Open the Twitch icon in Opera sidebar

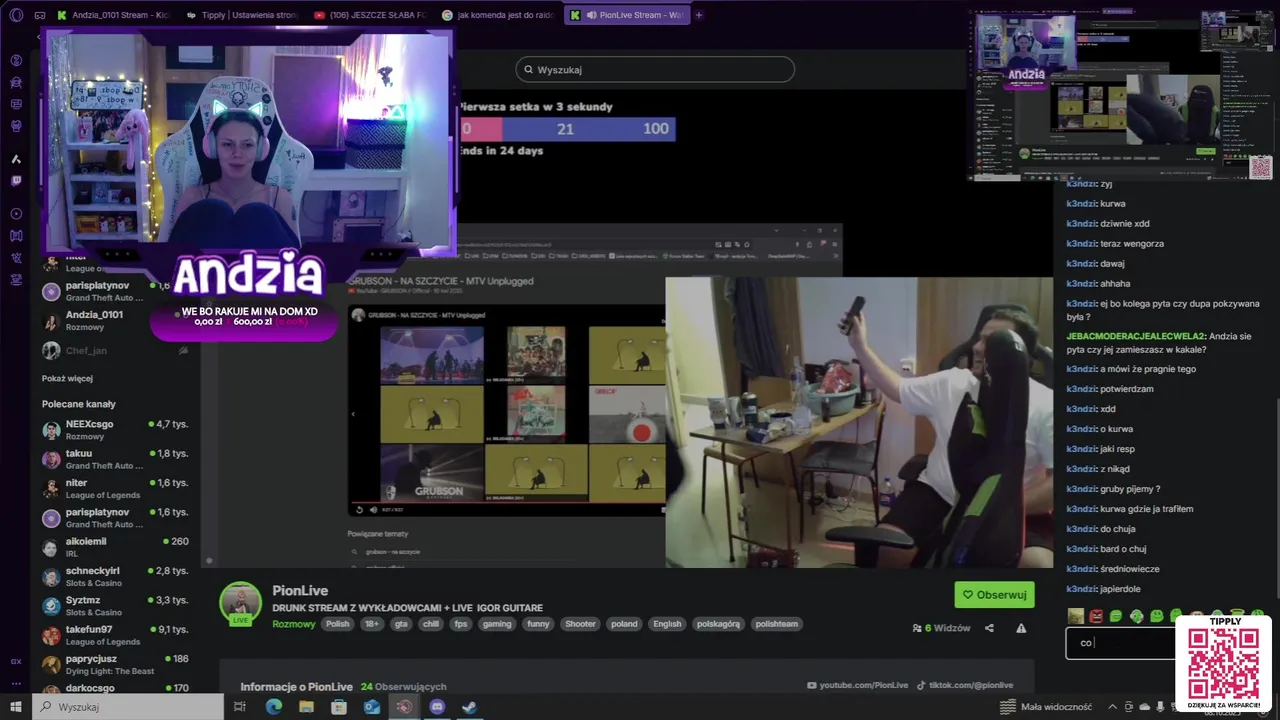coord(16,181)
